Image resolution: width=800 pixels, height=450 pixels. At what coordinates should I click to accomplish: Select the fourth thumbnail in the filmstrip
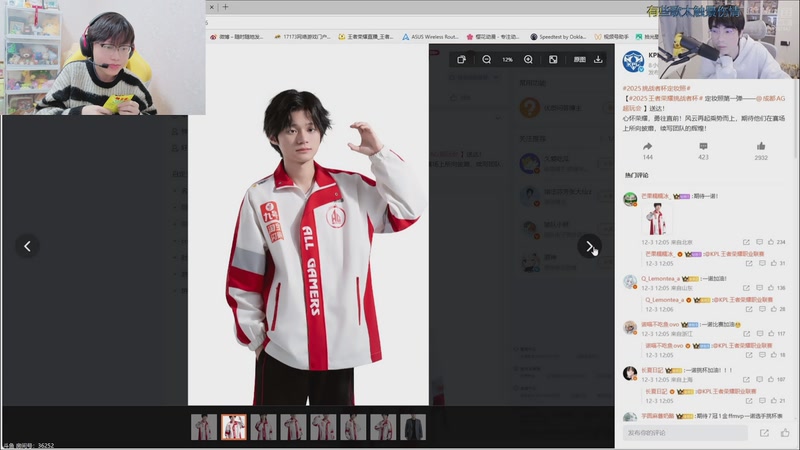click(293, 427)
